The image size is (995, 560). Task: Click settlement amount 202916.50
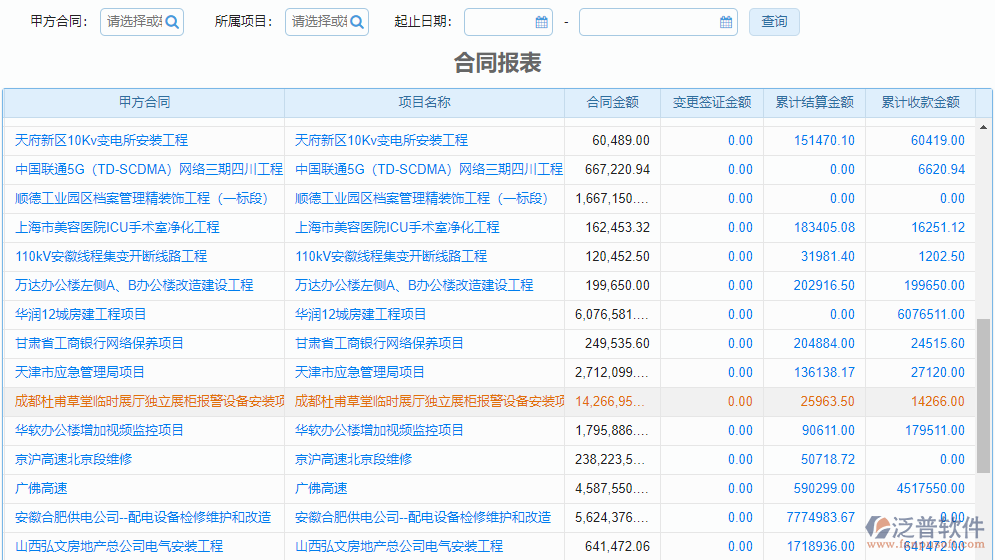click(x=824, y=286)
